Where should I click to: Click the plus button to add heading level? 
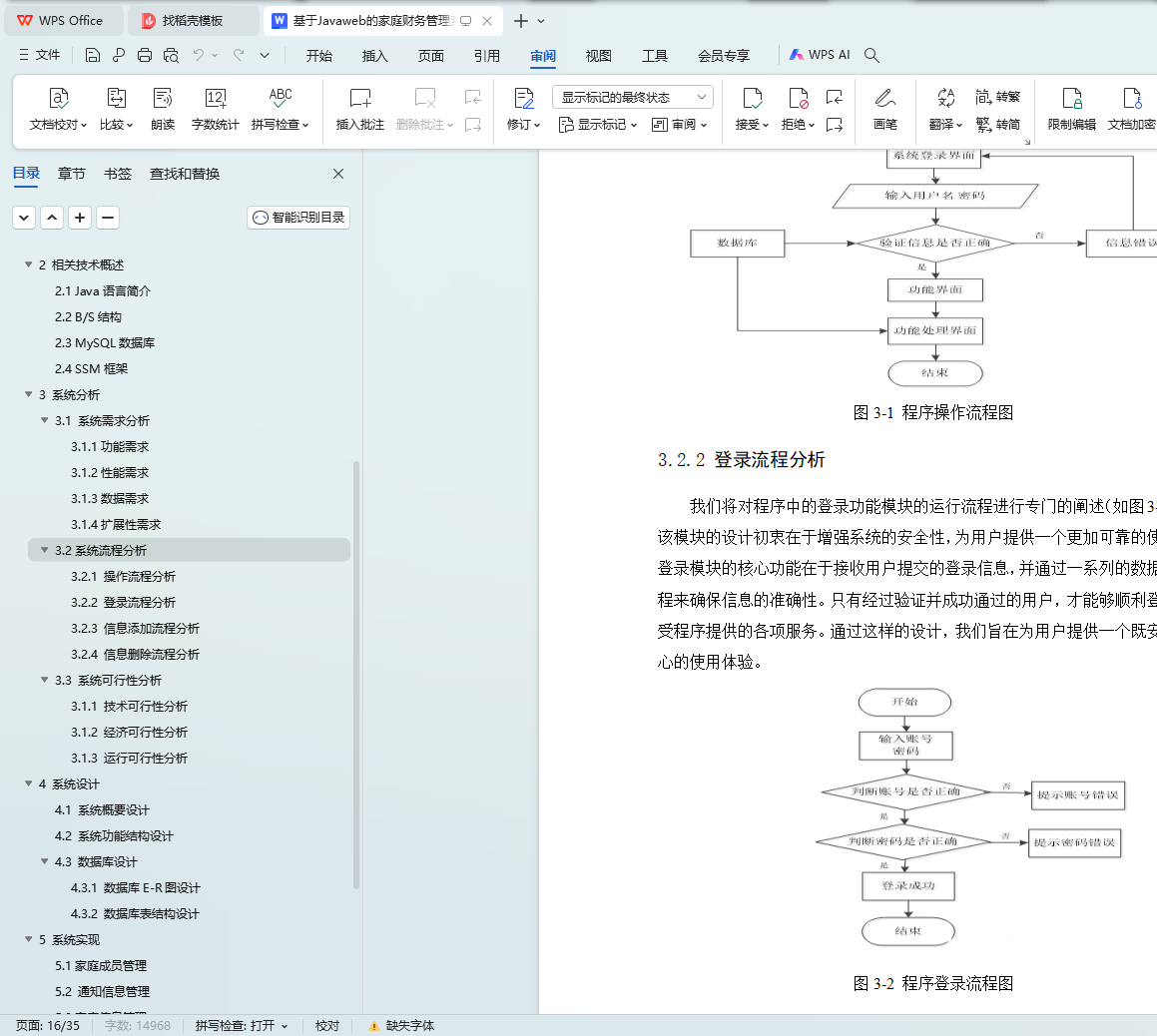(80, 218)
